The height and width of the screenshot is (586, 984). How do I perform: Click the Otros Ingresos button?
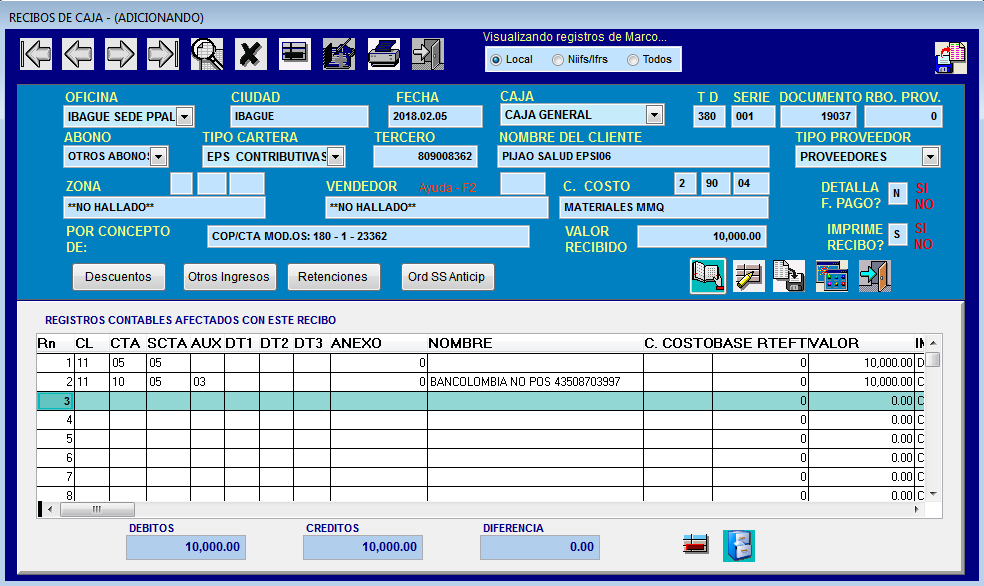[229, 277]
